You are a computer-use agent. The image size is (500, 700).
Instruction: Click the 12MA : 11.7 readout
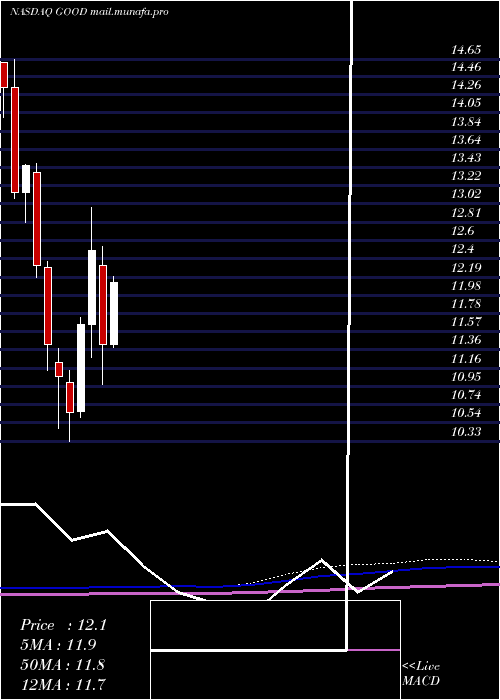[63, 684]
